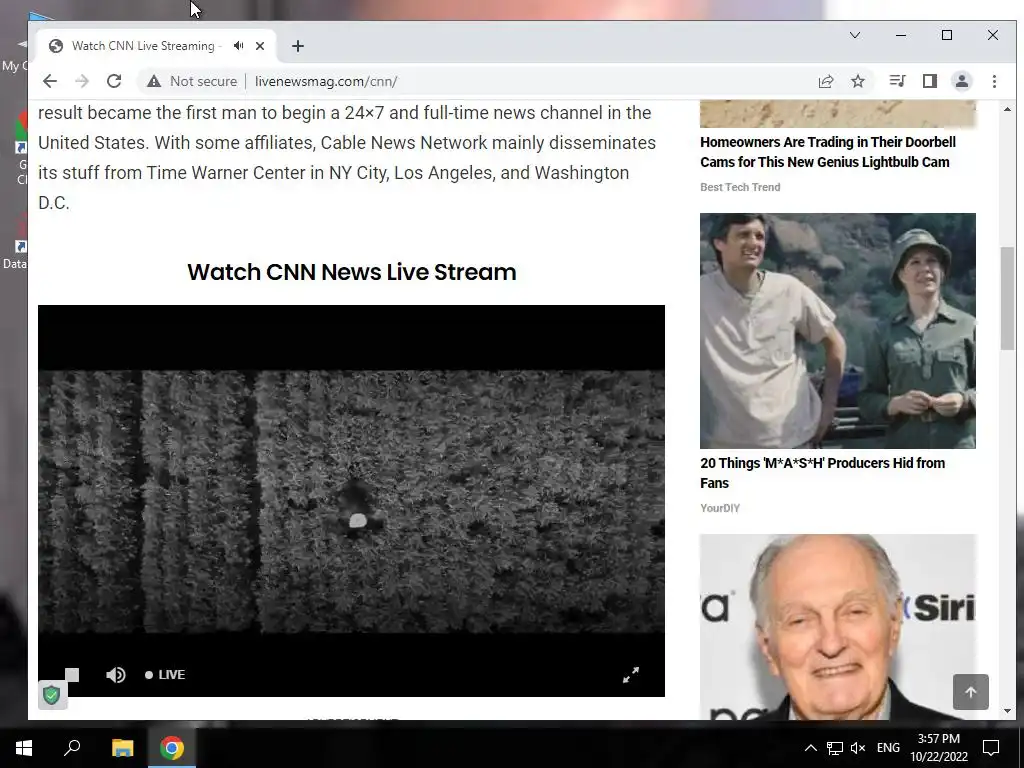Click scrollbar down arrow
The image size is (1024, 768).
(x=1007, y=711)
